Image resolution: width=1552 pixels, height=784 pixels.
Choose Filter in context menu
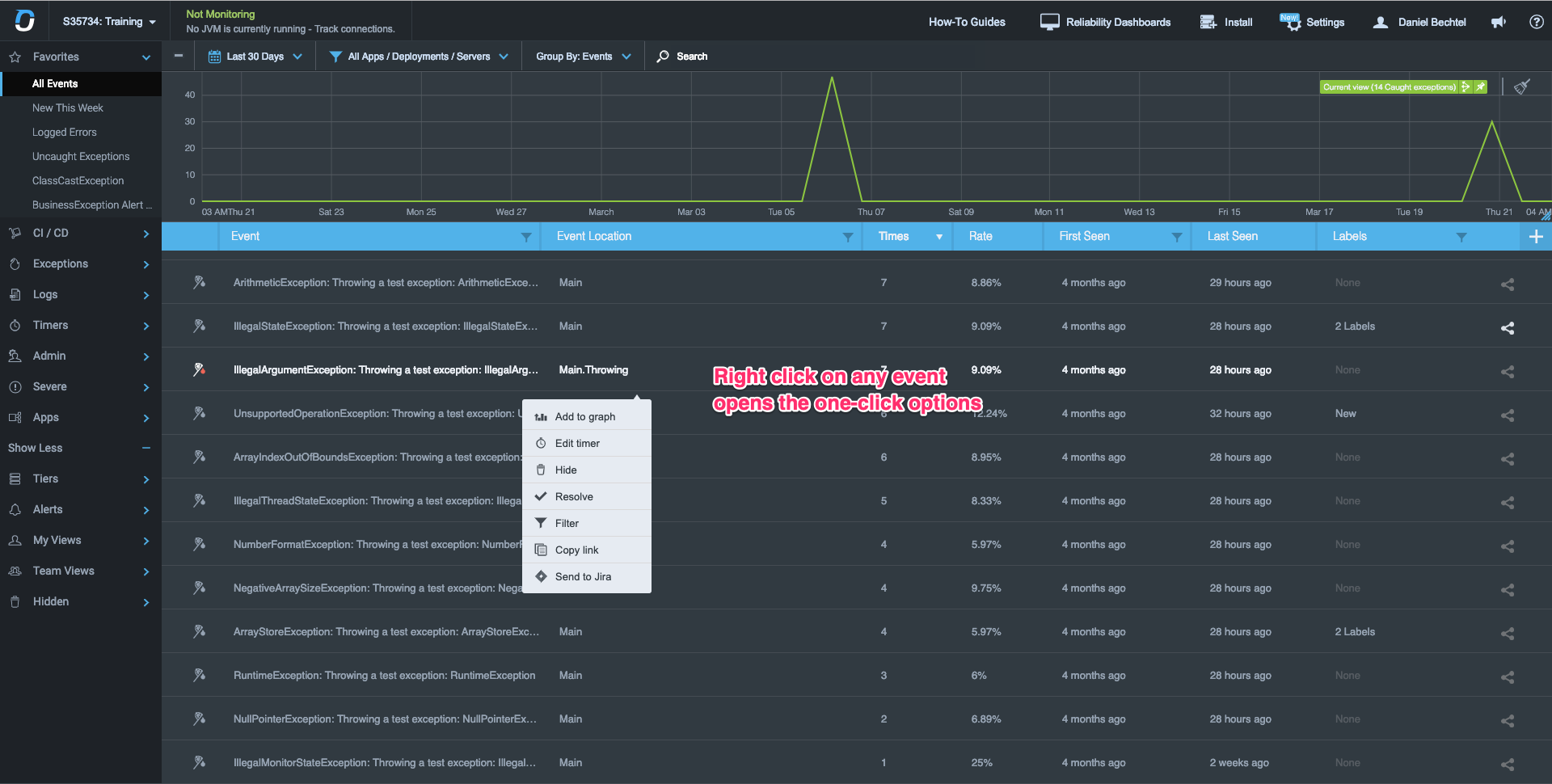[x=587, y=523]
